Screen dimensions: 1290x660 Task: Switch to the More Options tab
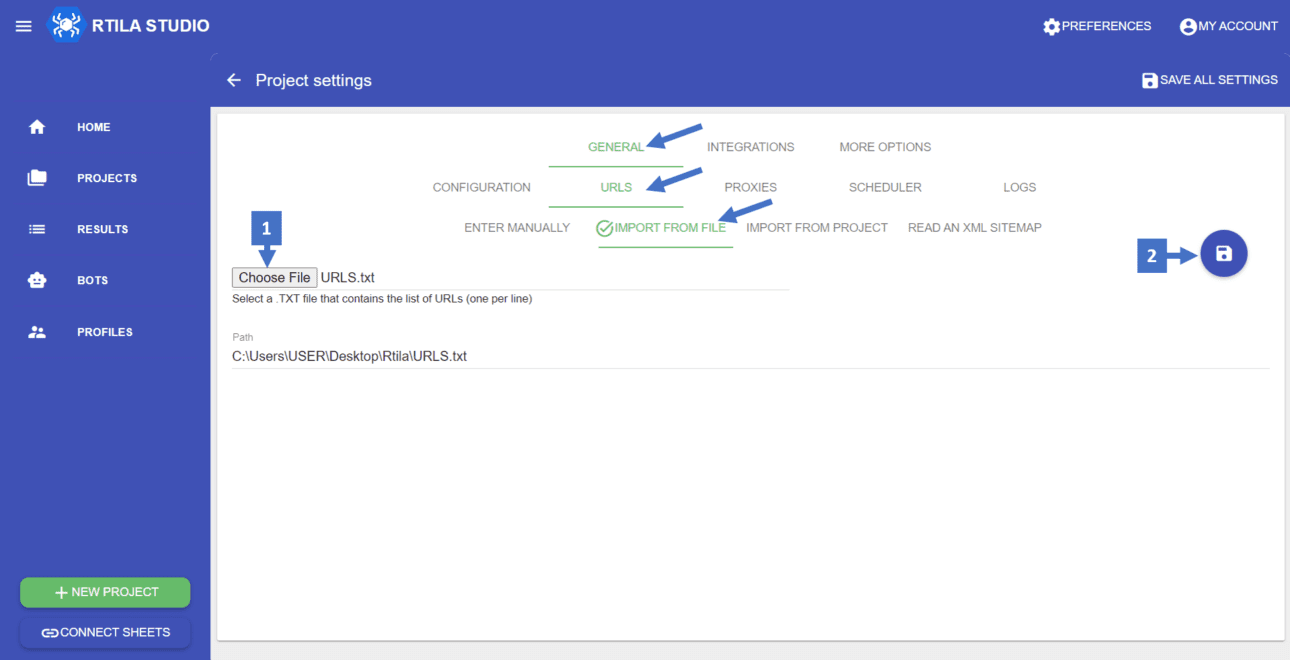(885, 147)
